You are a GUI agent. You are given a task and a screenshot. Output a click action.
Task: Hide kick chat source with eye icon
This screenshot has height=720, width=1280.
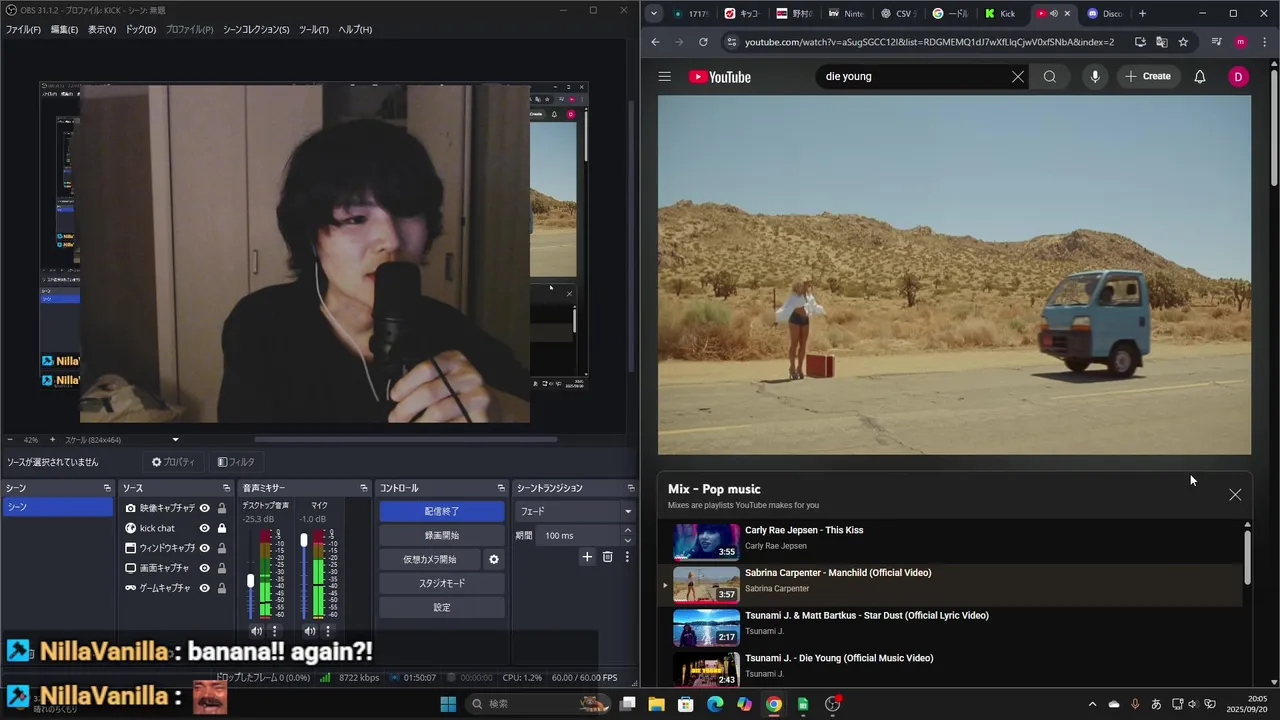tap(204, 528)
